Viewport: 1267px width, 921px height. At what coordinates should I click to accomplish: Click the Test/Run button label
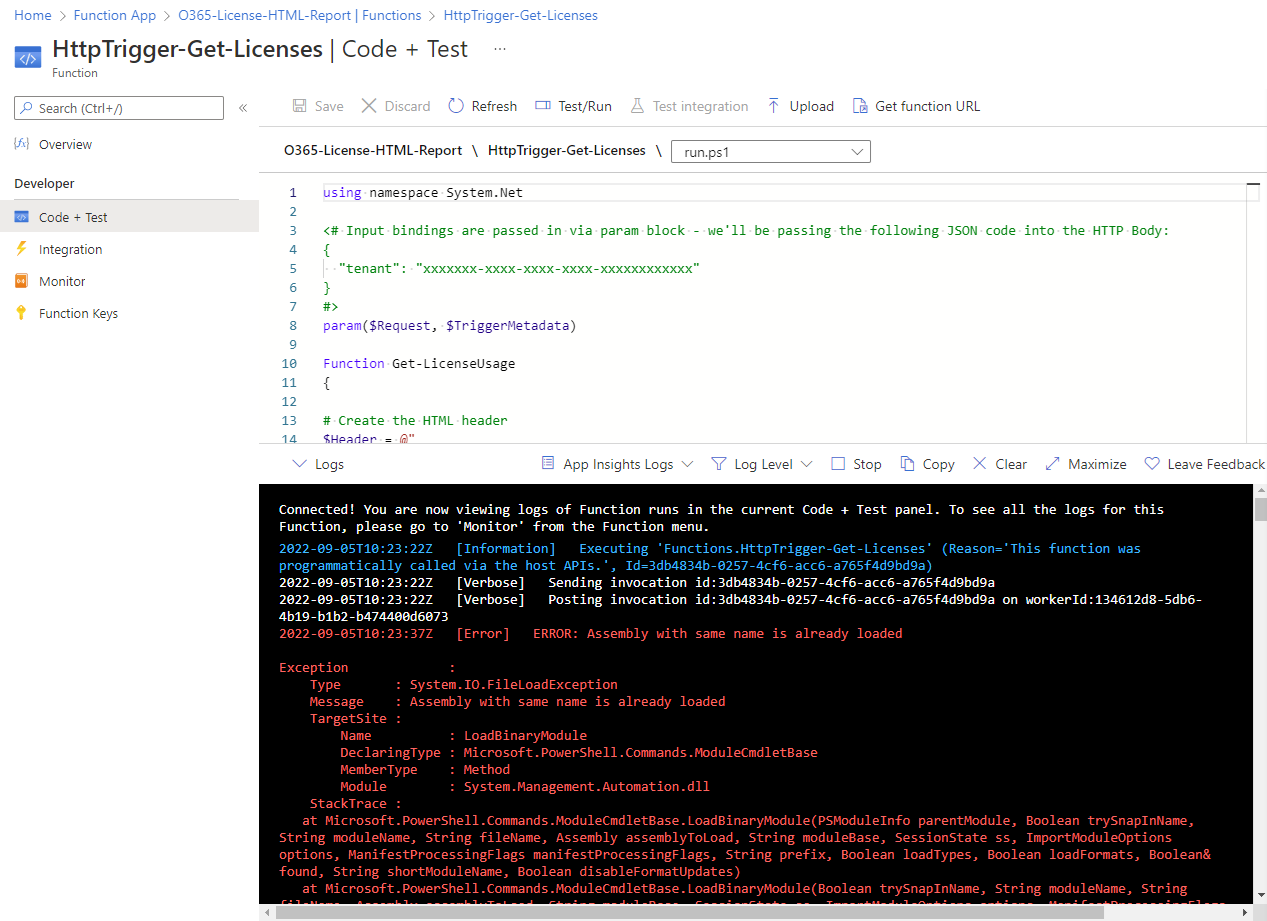585,106
